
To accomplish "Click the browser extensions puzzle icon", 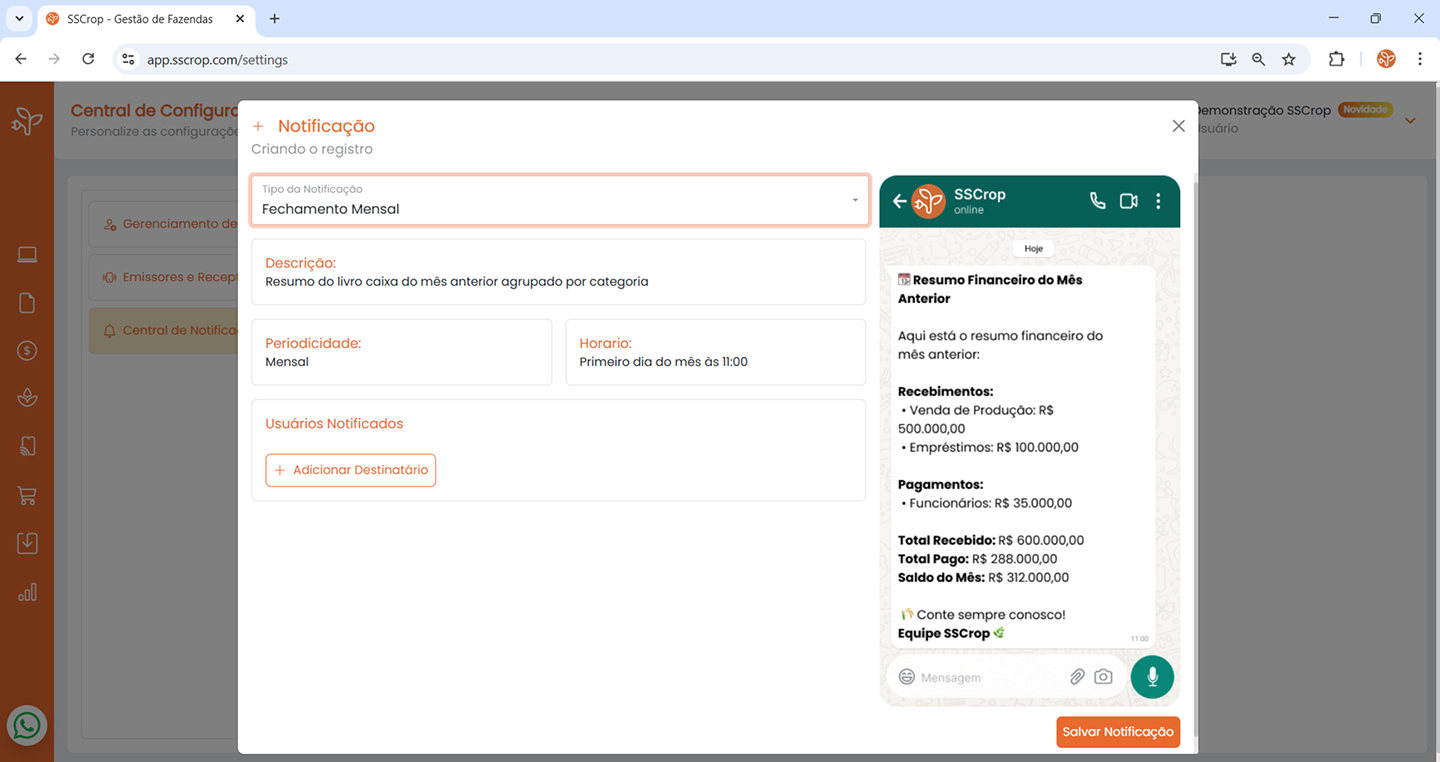I will [1336, 59].
